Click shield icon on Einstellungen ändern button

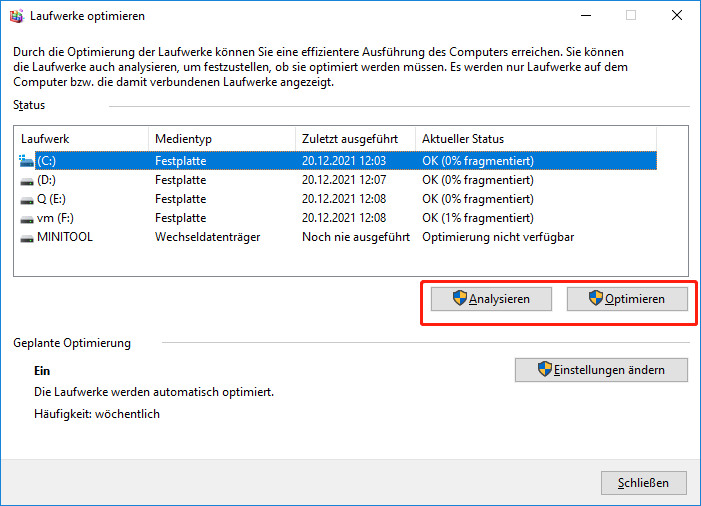(x=545, y=369)
